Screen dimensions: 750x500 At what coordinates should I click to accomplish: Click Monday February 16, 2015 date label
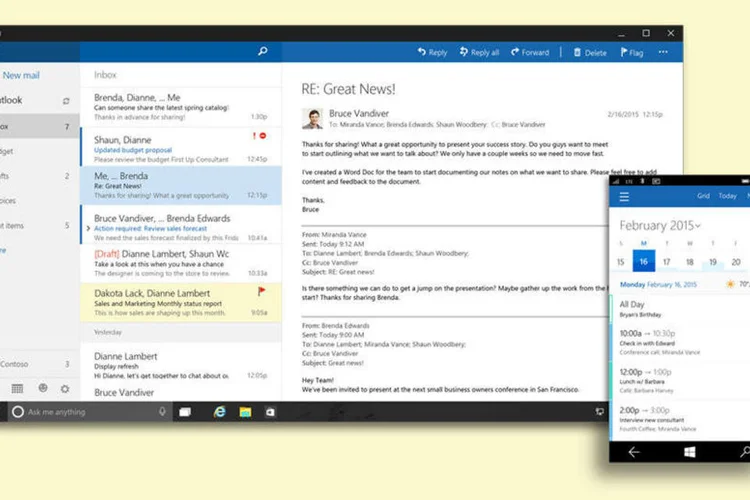(658, 284)
